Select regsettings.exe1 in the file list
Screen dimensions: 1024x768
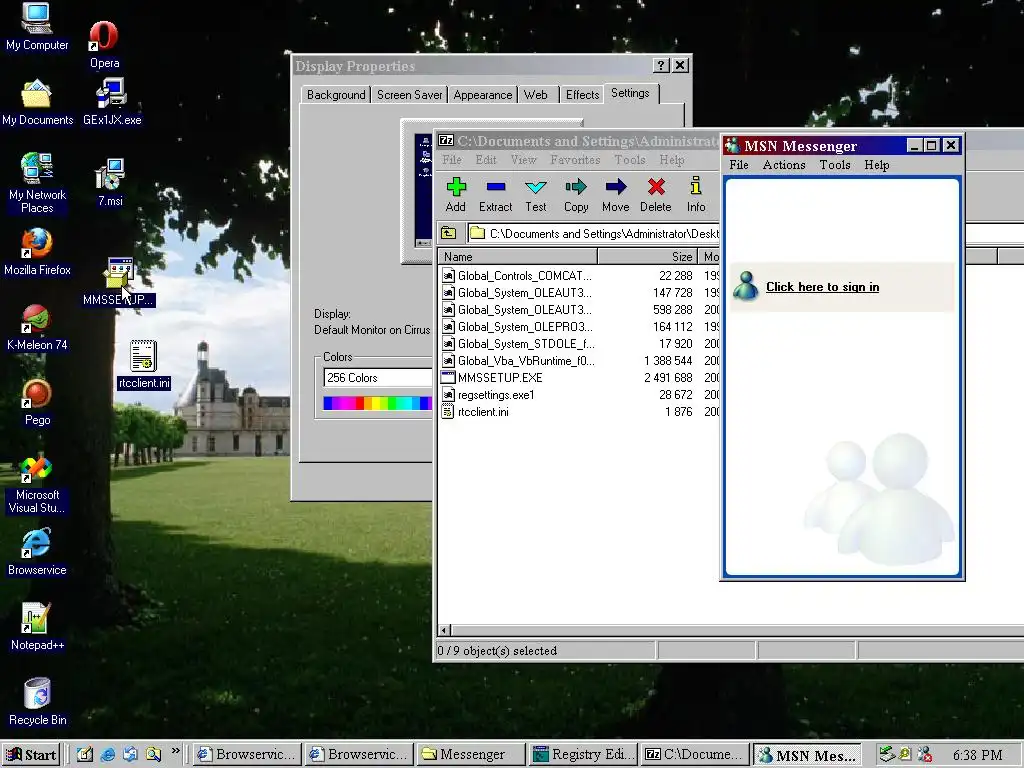pos(496,394)
